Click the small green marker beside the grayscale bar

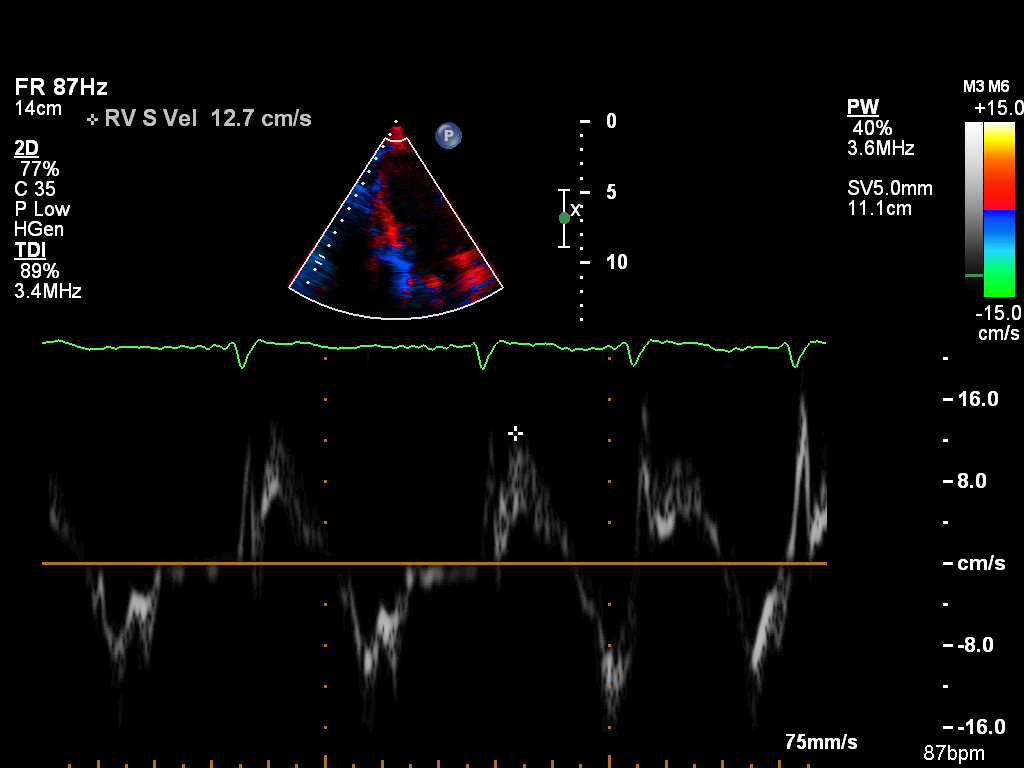[973, 274]
